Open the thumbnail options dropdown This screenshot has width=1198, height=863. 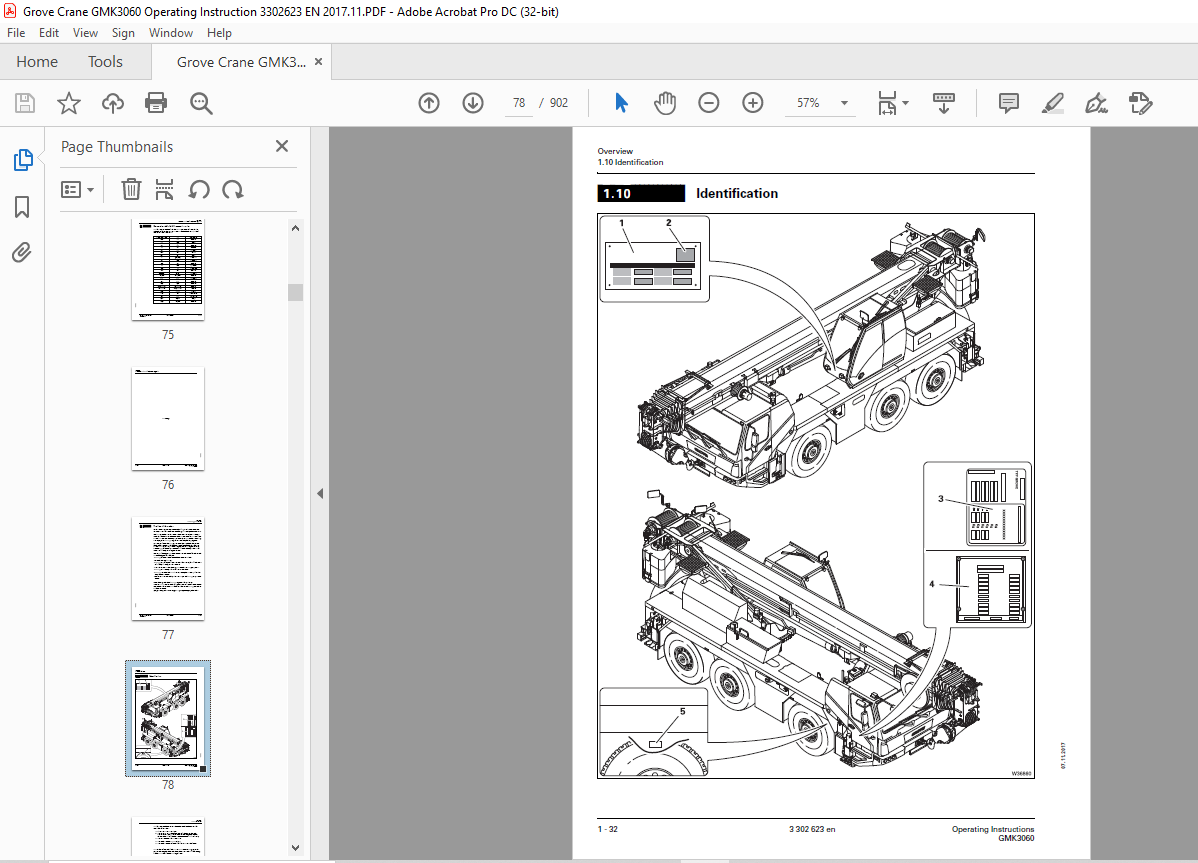[x=77, y=189]
